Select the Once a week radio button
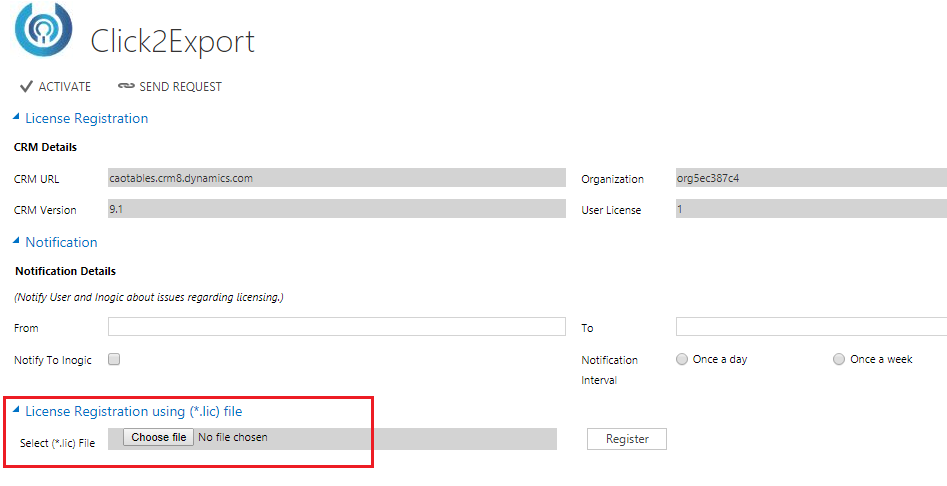Image resolution: width=947 pixels, height=486 pixels. pyautogui.click(x=839, y=359)
